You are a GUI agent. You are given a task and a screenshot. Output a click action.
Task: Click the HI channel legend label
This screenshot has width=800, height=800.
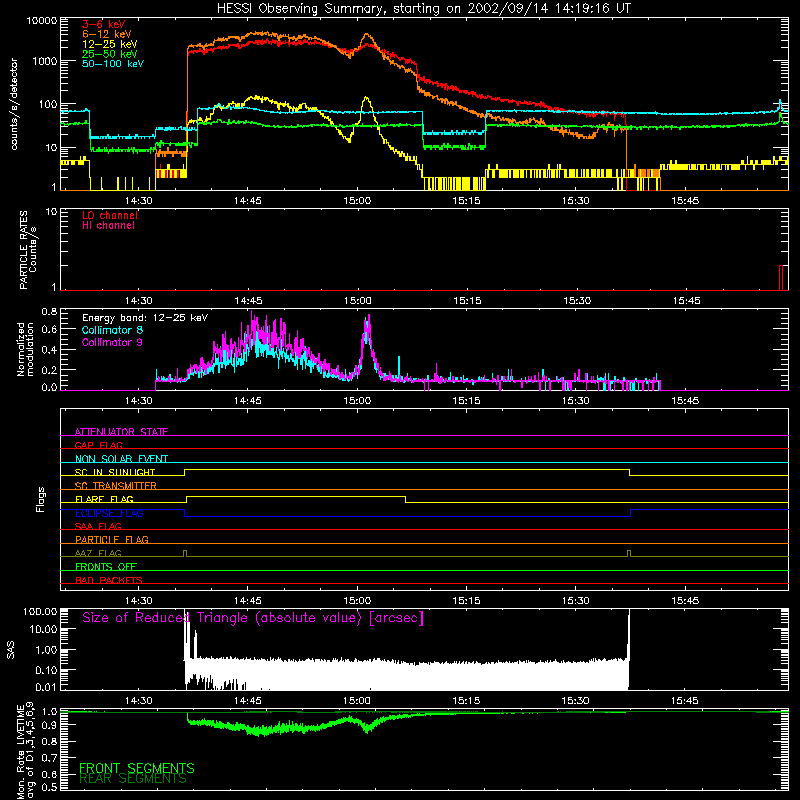108,226
